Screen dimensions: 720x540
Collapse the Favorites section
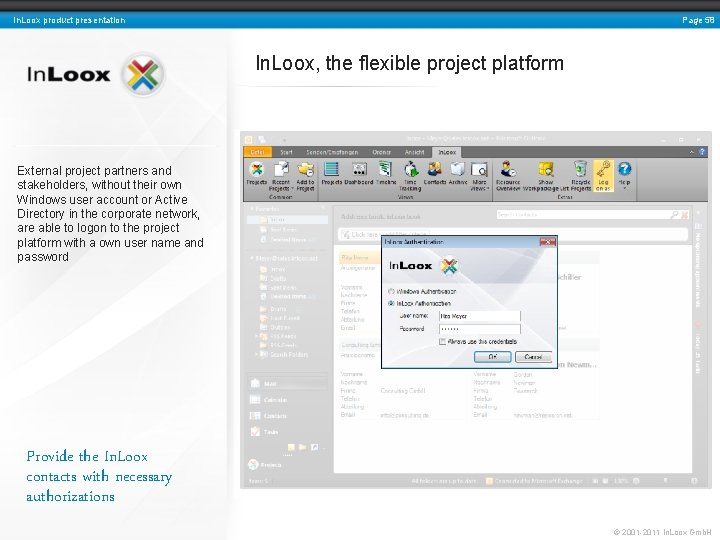click(x=252, y=209)
